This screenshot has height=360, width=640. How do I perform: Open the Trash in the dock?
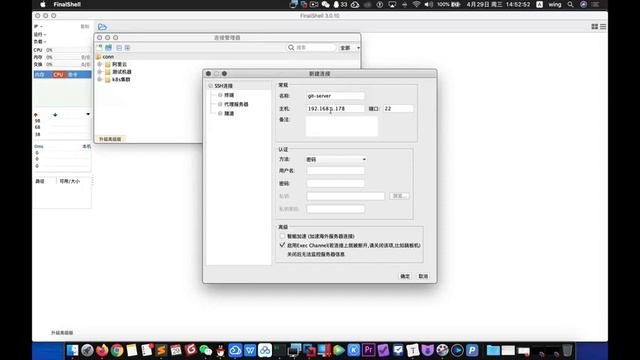point(567,350)
